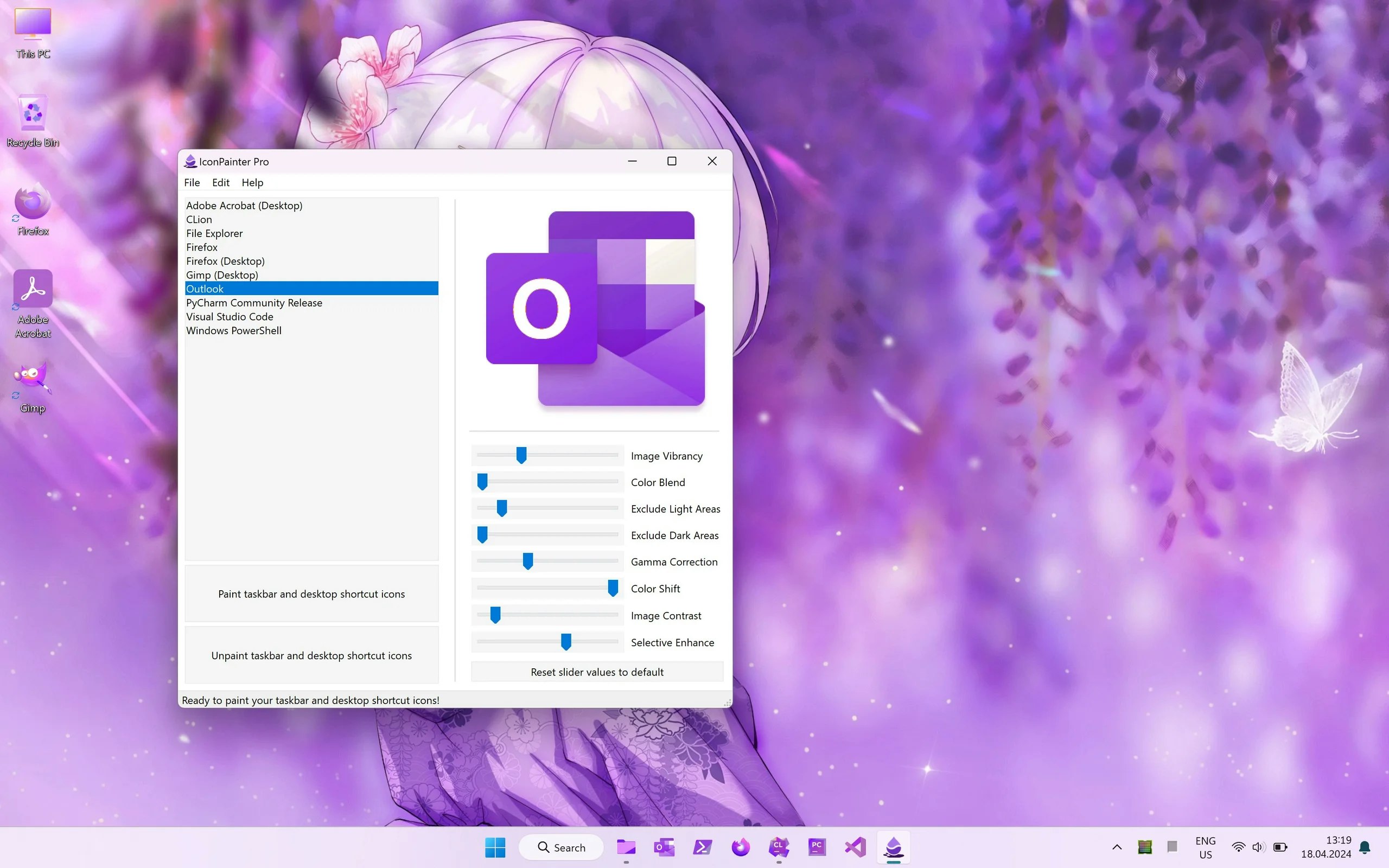Open the Help menu
This screenshot has height=868, width=1389.
point(252,183)
